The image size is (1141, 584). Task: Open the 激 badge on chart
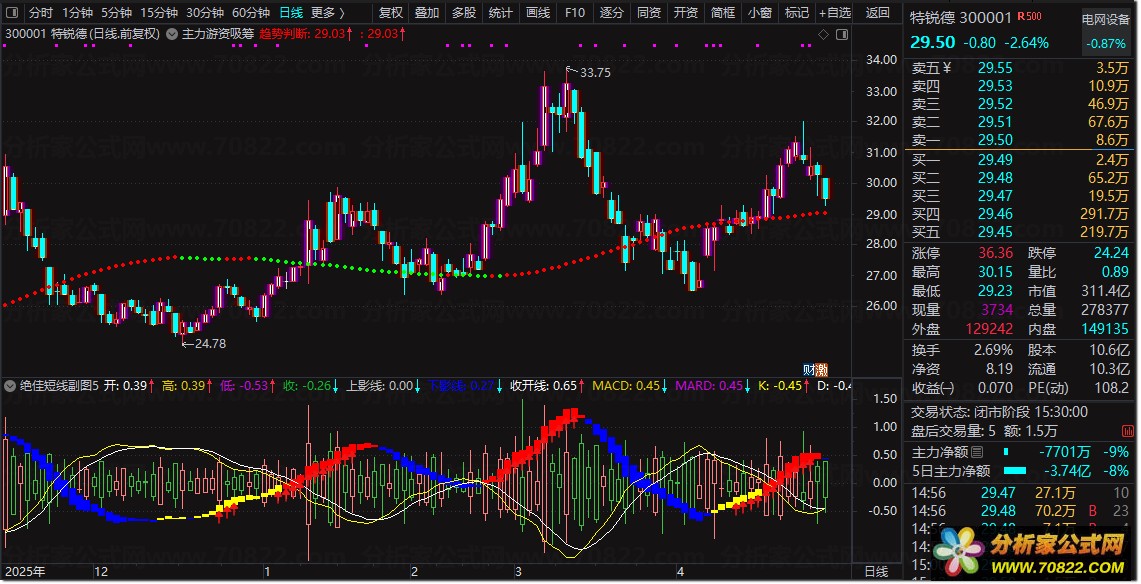pos(822,369)
